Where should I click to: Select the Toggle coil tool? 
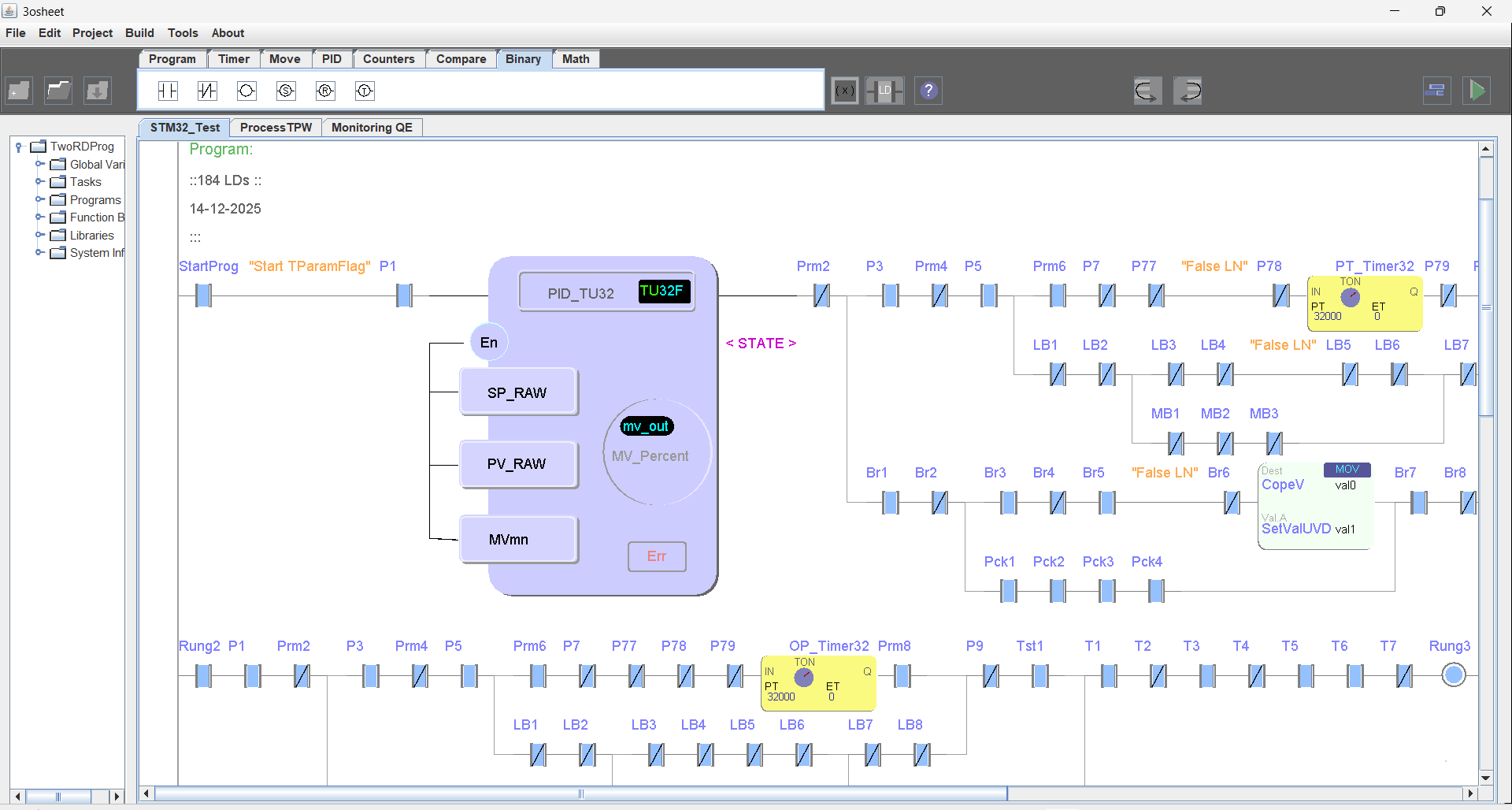(x=365, y=91)
